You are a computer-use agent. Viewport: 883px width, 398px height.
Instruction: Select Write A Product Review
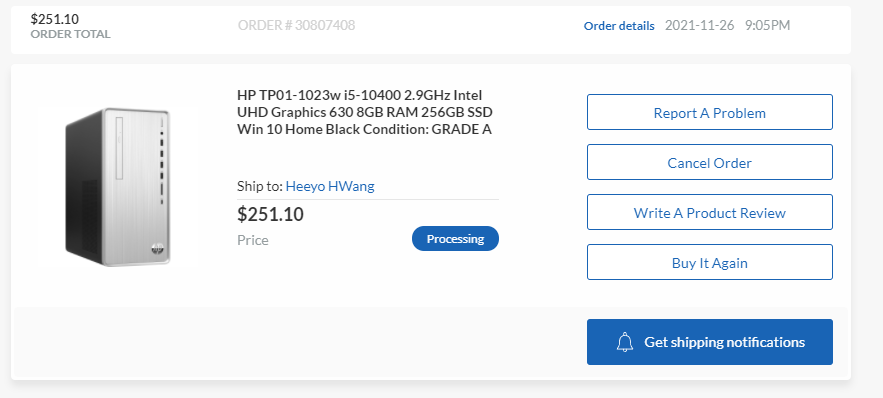(710, 212)
